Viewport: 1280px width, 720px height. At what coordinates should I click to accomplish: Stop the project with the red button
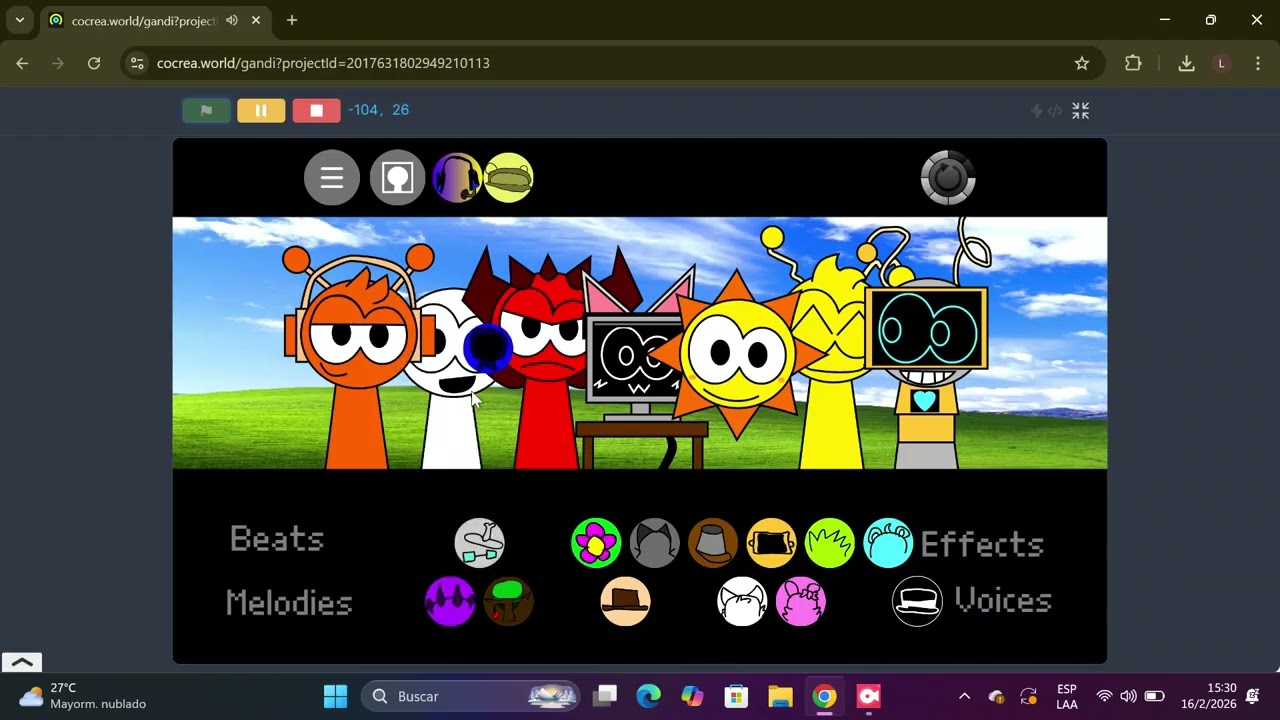pyautogui.click(x=316, y=110)
